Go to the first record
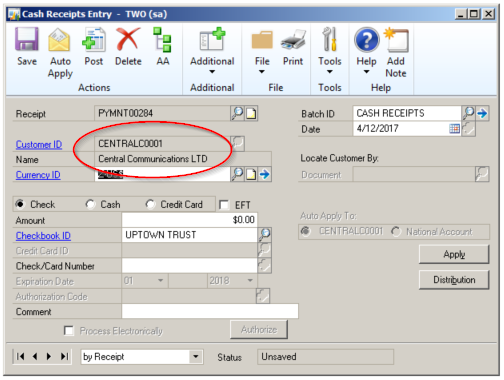The image size is (504, 380). tap(21, 356)
